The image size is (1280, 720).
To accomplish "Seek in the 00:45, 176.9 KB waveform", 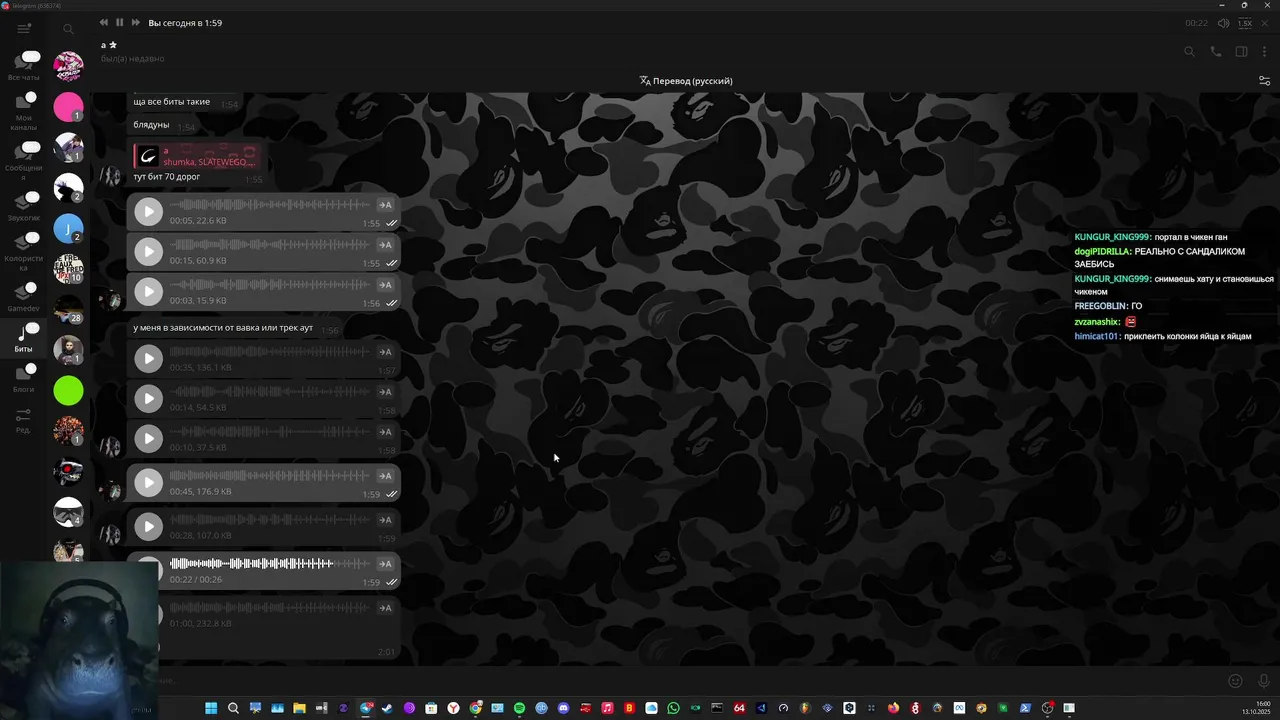I will coord(270,476).
